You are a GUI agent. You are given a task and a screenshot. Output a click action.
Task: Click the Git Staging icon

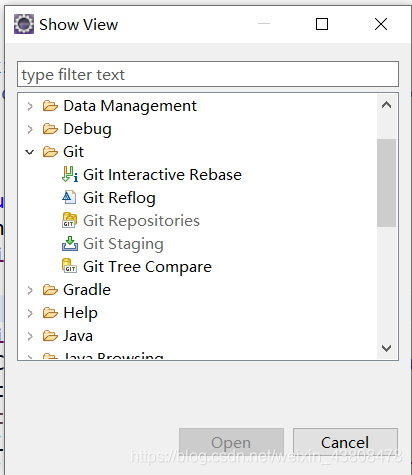[70, 243]
